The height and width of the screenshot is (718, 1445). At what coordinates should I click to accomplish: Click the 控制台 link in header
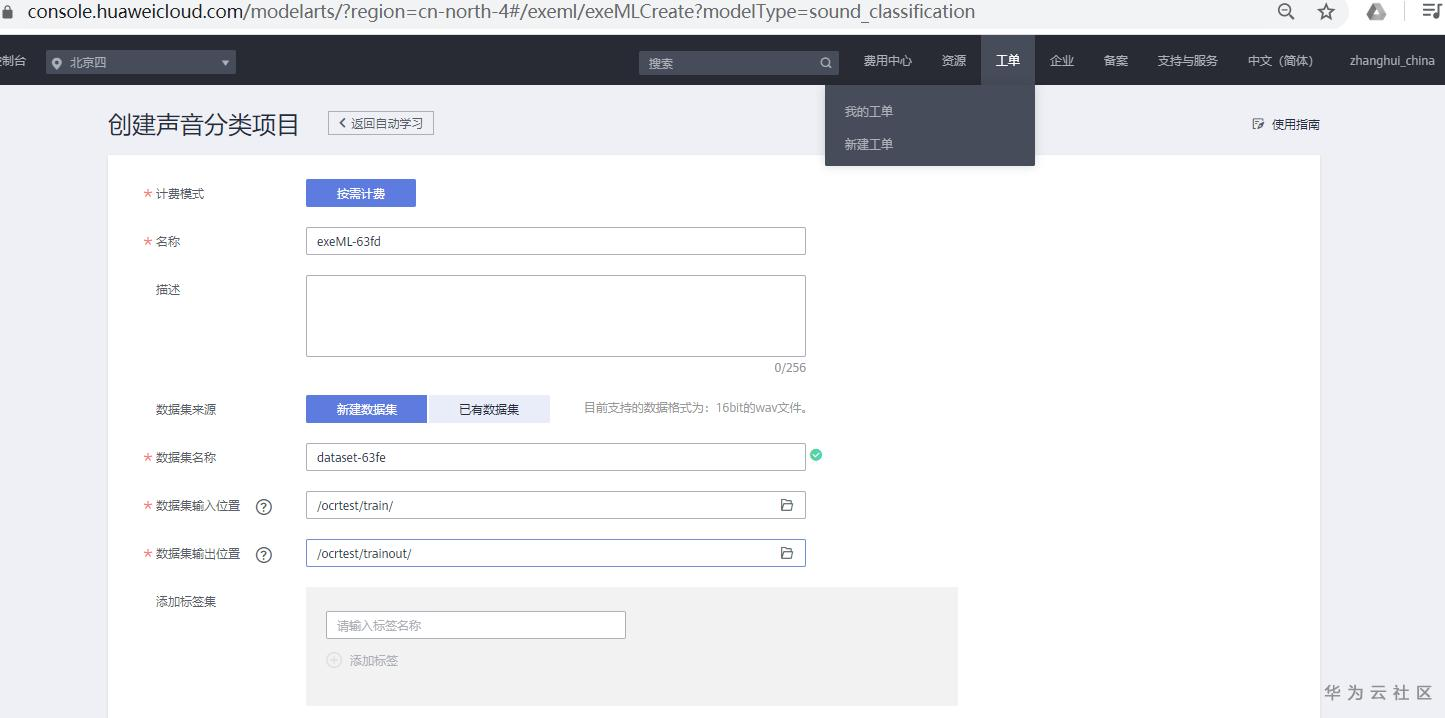(x=13, y=61)
